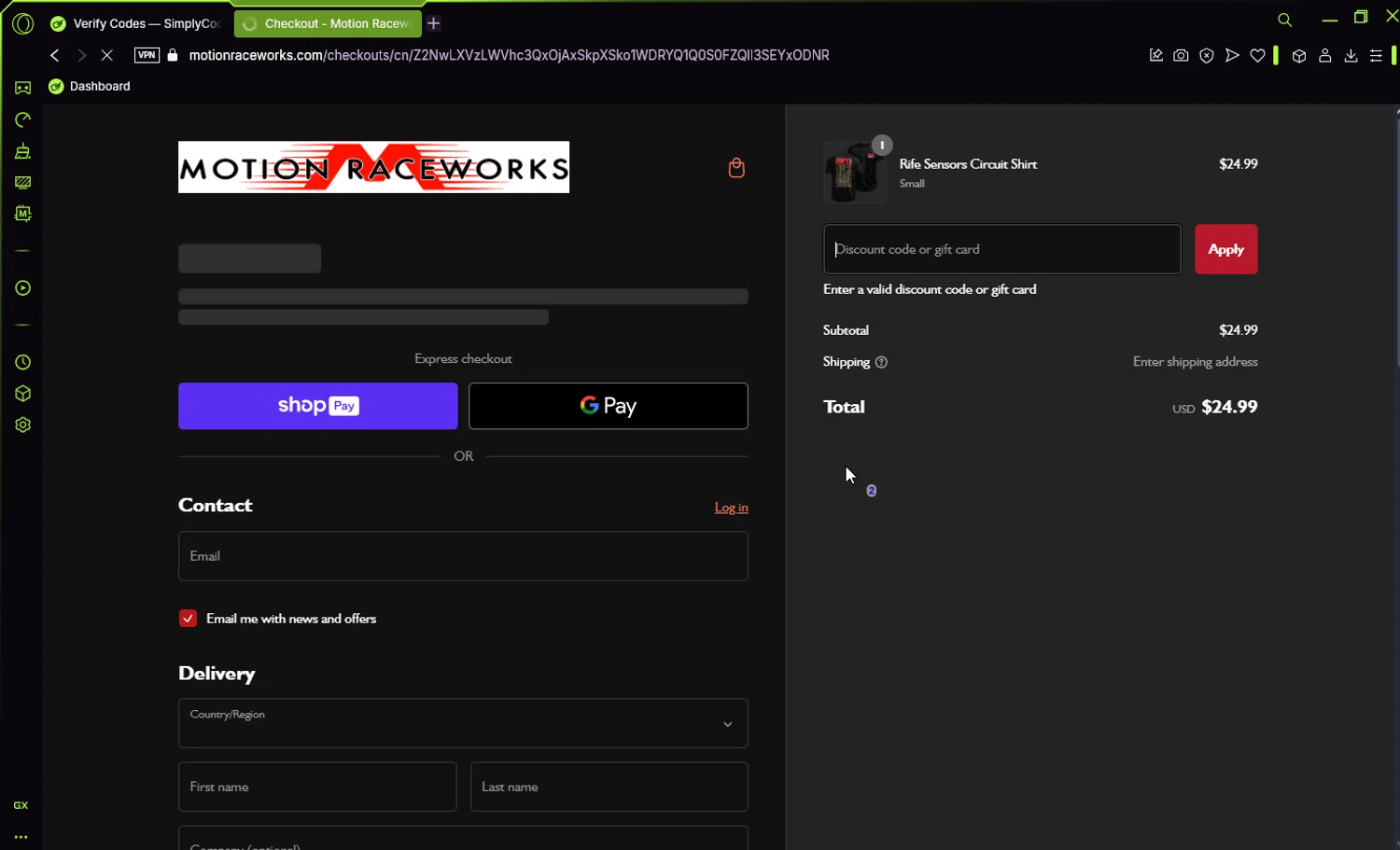Click the Rife Sensors Circuit Shirt name
This screenshot has height=850, width=1400.
[968, 164]
